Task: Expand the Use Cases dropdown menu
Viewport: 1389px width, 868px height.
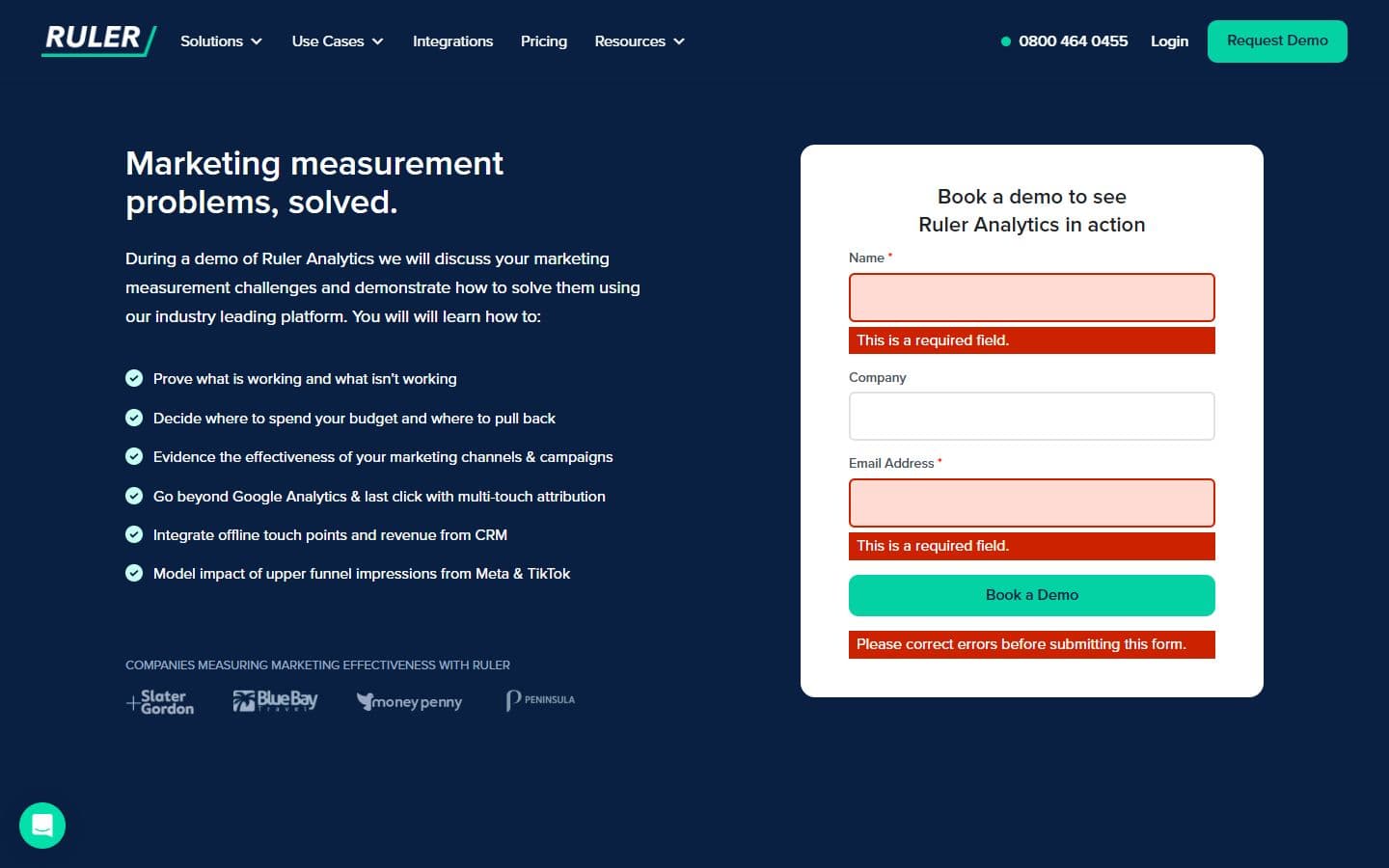Action: pyautogui.click(x=338, y=41)
